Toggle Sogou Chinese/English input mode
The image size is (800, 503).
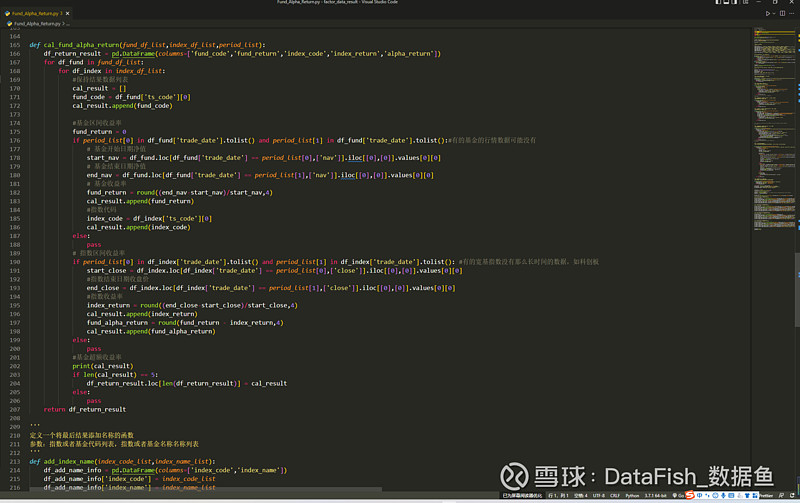pos(699,495)
